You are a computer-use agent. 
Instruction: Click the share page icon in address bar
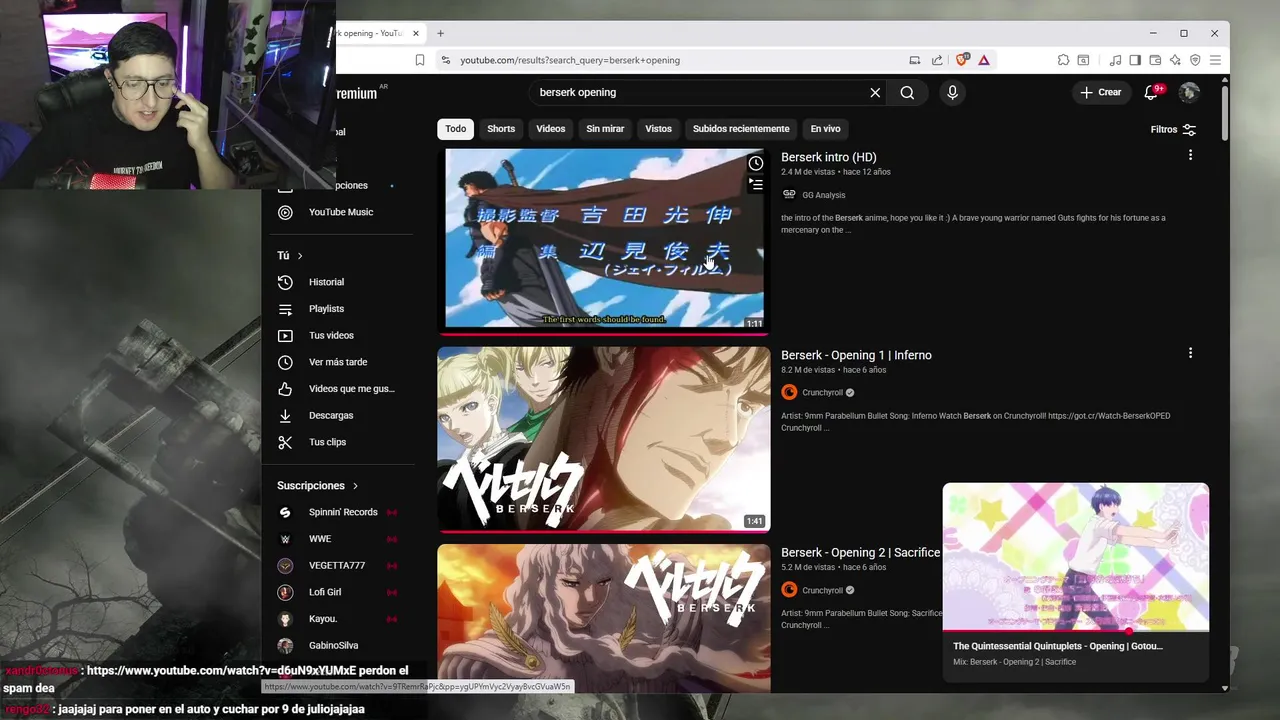pyautogui.click(x=937, y=60)
